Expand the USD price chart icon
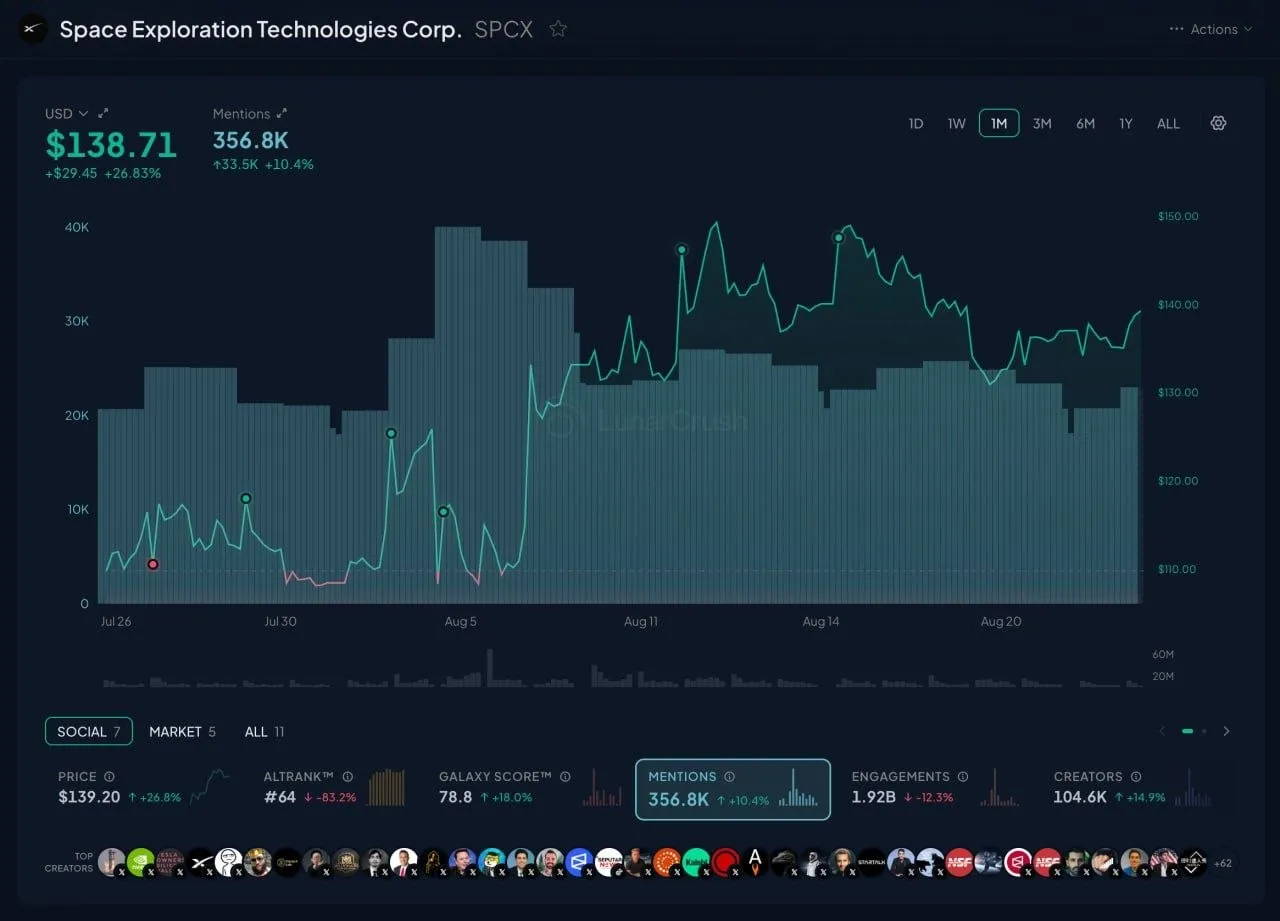 [x=103, y=114]
